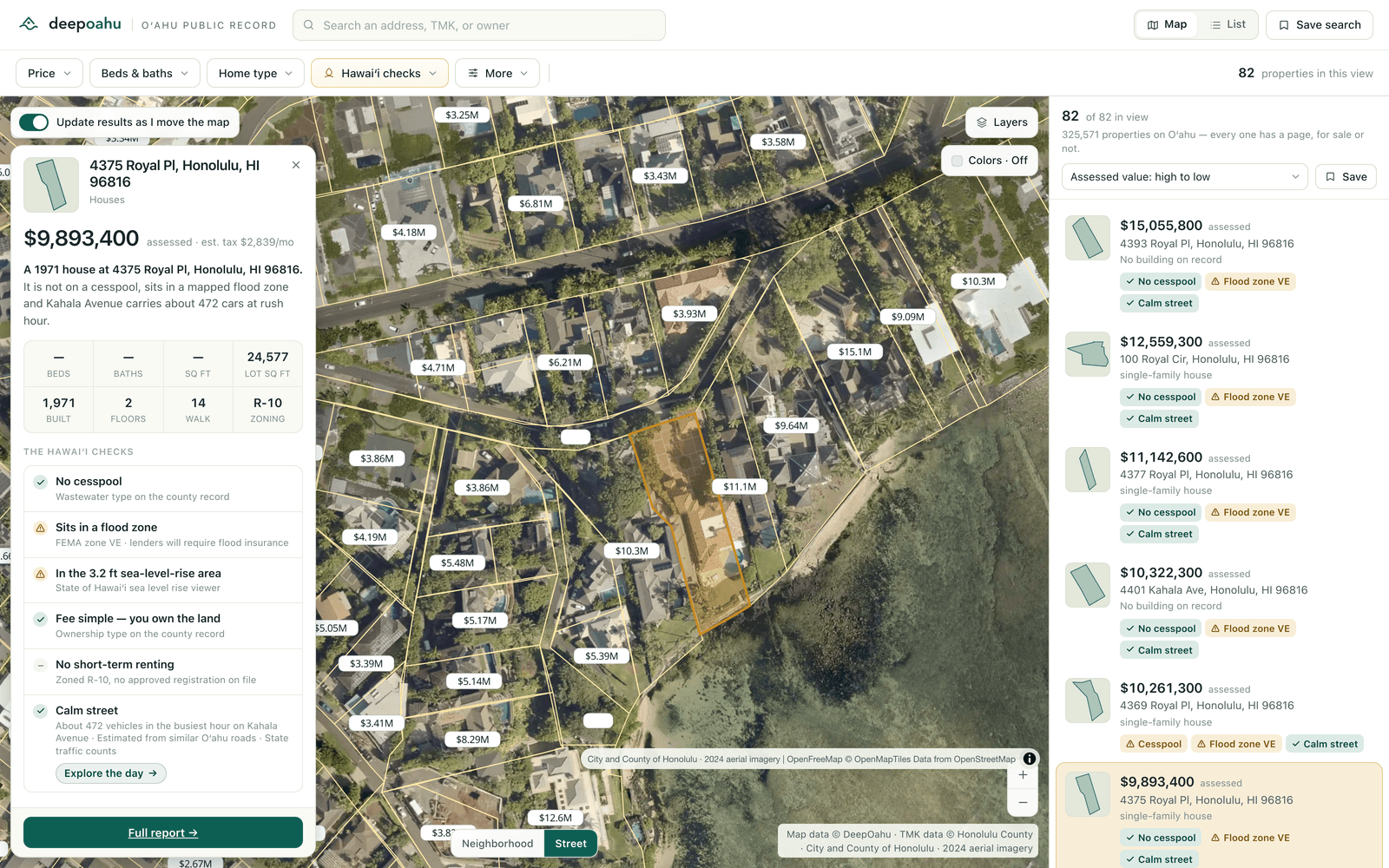Click flood zone warning icon
This screenshot has width=1389, height=868.
tap(40, 528)
